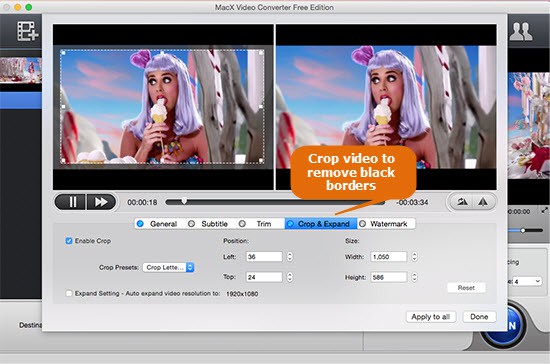The width and height of the screenshot is (550, 364).
Task: Select the Trim radio tab
Action: [x=255, y=224]
